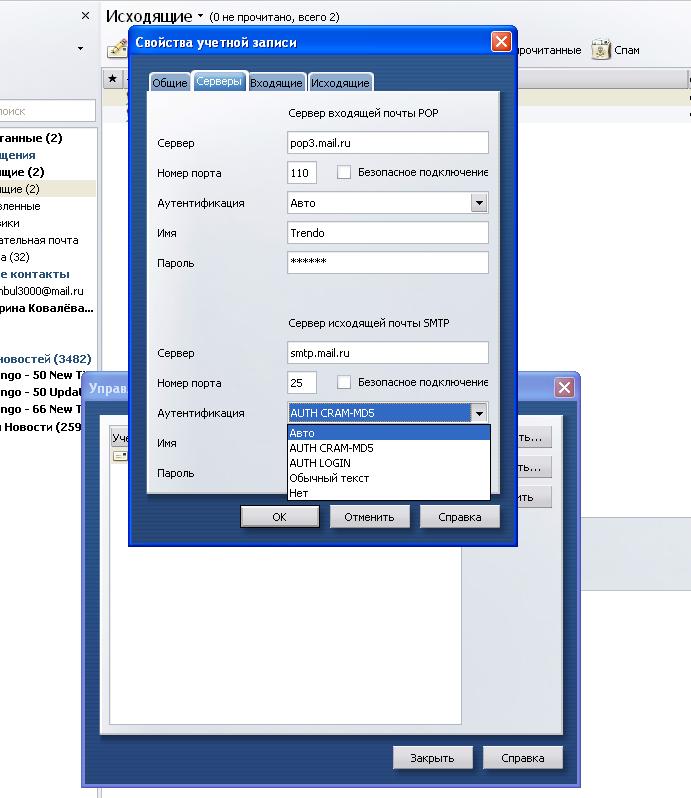This screenshot has width=691, height=798.
Task: Choose AUTH LOGIN from the authentication list
Action: pos(319,463)
